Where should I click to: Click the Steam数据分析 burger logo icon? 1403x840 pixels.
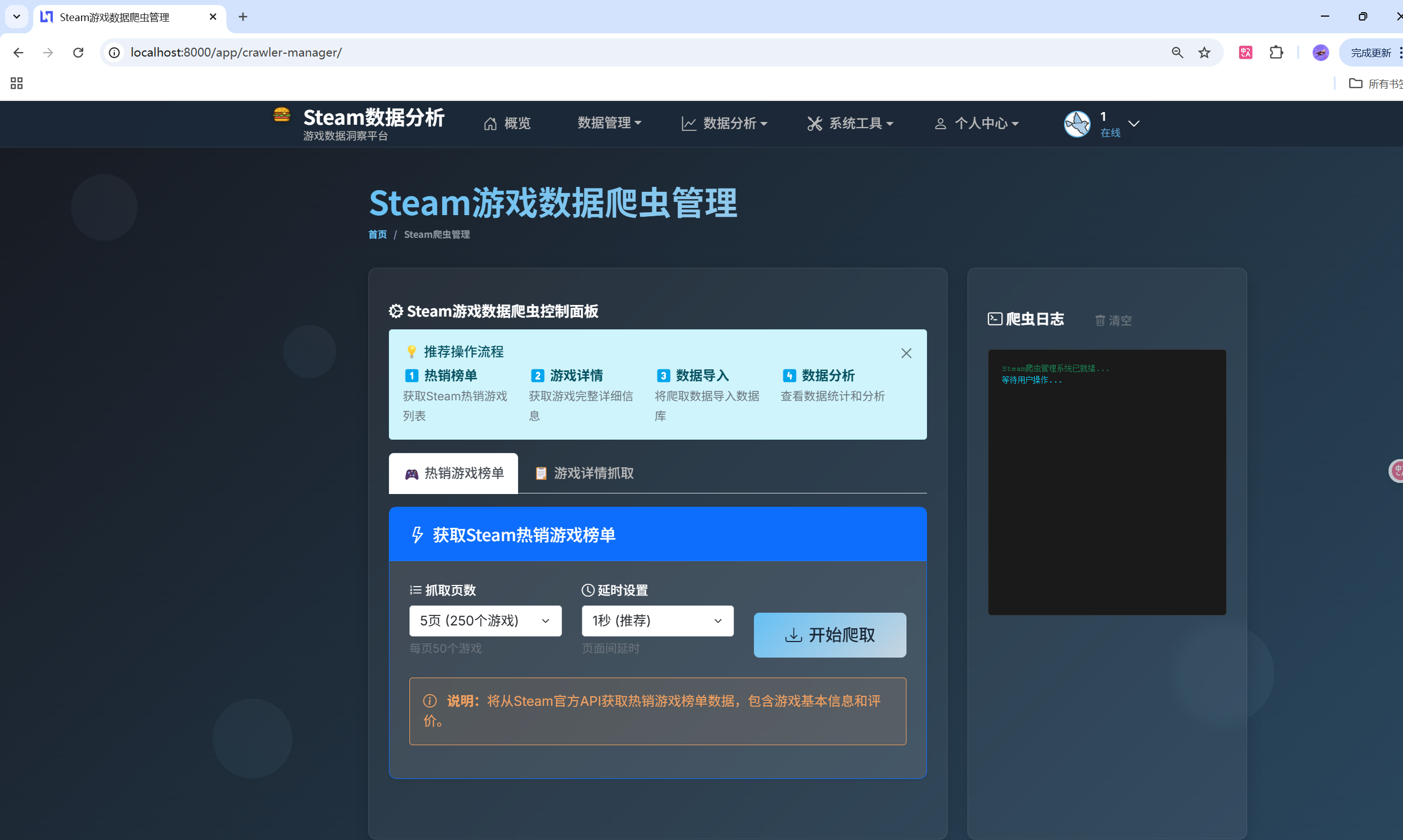(x=281, y=115)
